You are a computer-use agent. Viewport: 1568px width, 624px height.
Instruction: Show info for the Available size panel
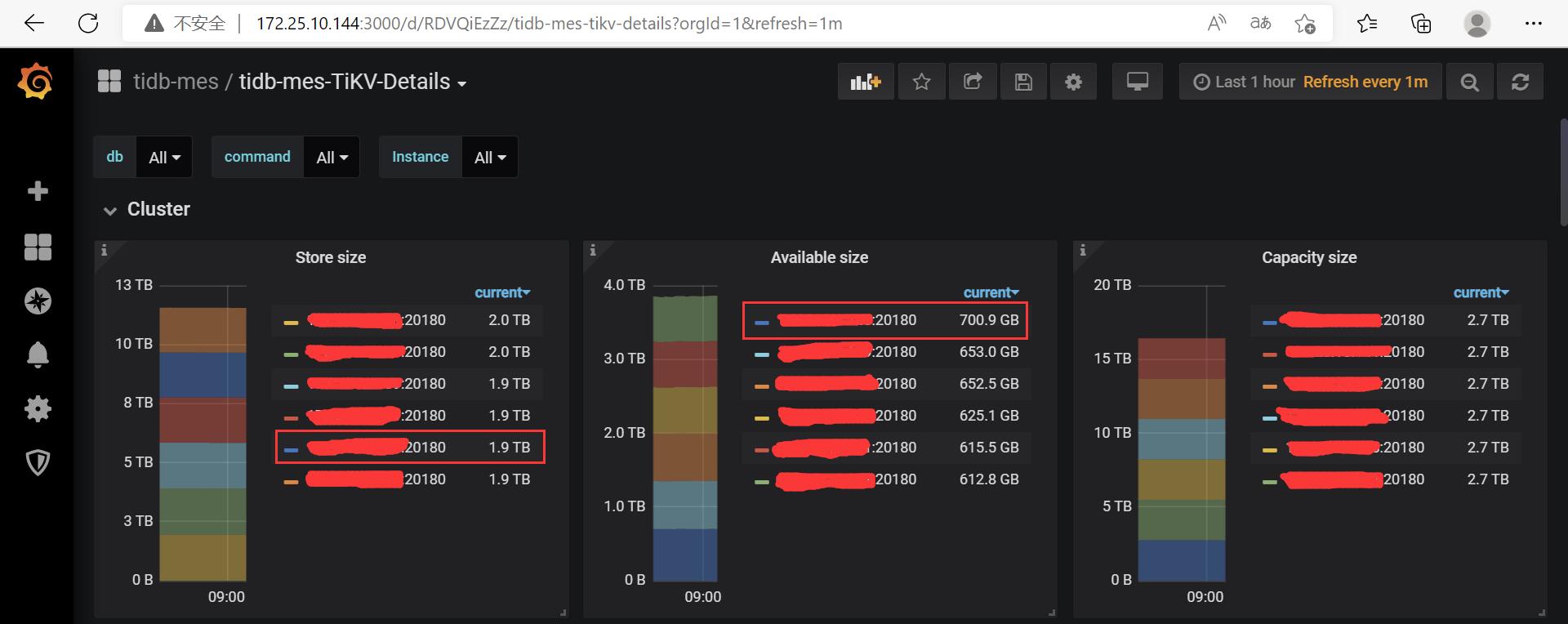593,251
